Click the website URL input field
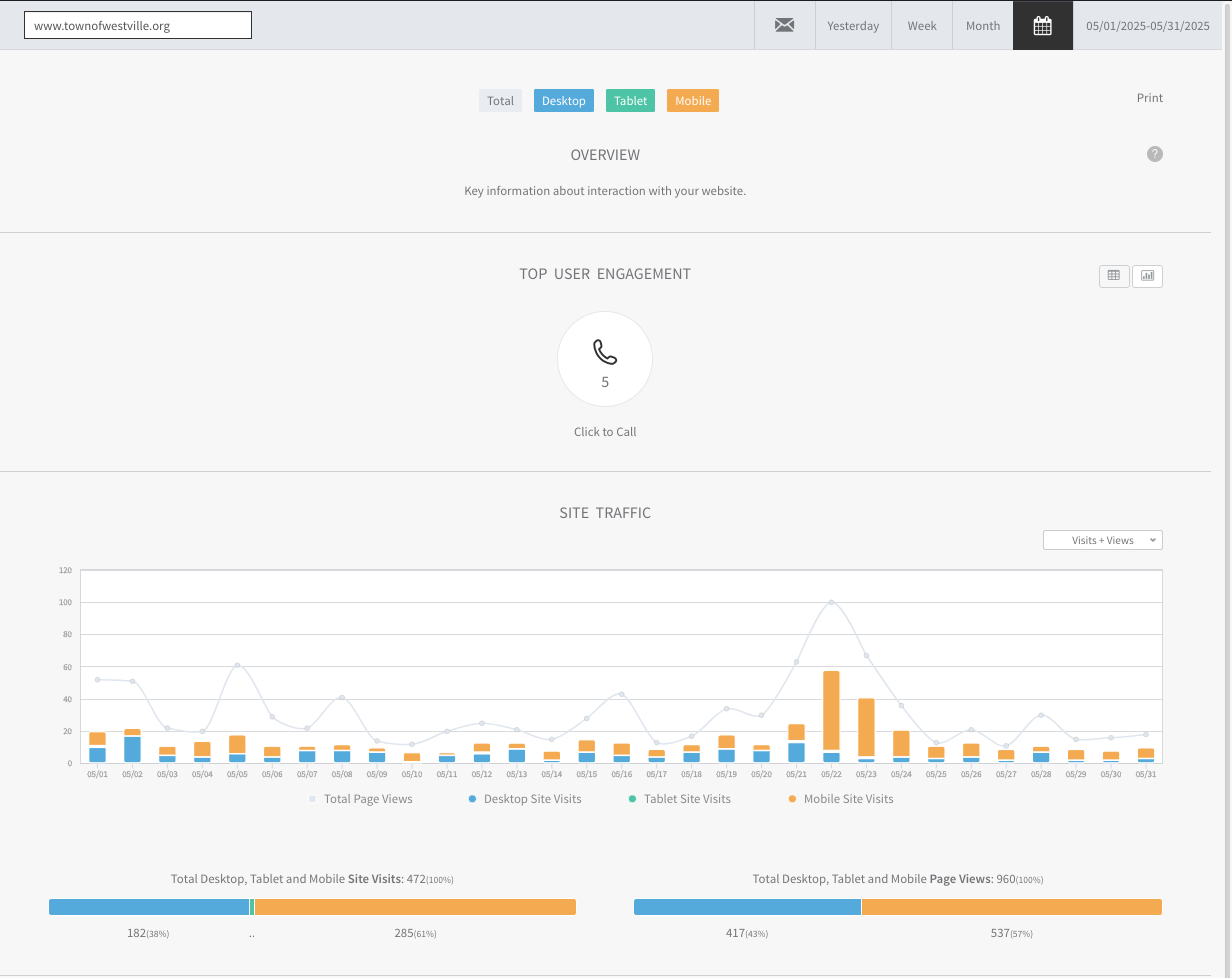Image resolution: width=1232 pixels, height=978 pixels. [138, 25]
